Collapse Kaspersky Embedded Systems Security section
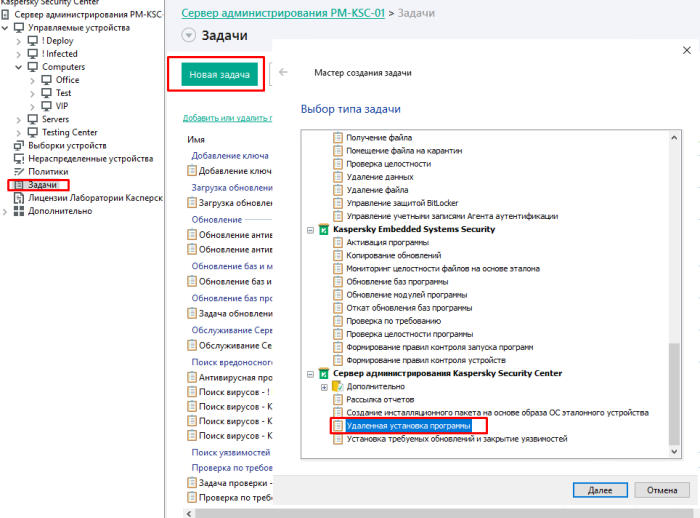The width and height of the screenshot is (700, 518). (310, 230)
